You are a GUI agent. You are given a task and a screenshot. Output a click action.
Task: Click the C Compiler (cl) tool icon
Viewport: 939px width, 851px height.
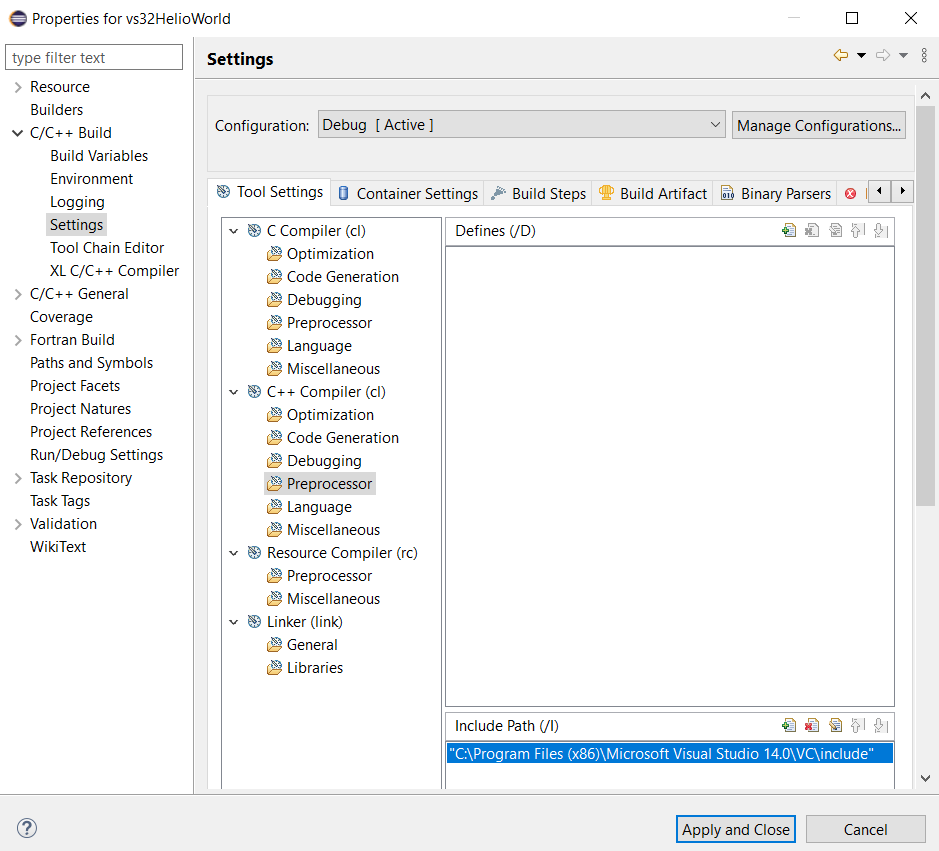click(x=255, y=231)
